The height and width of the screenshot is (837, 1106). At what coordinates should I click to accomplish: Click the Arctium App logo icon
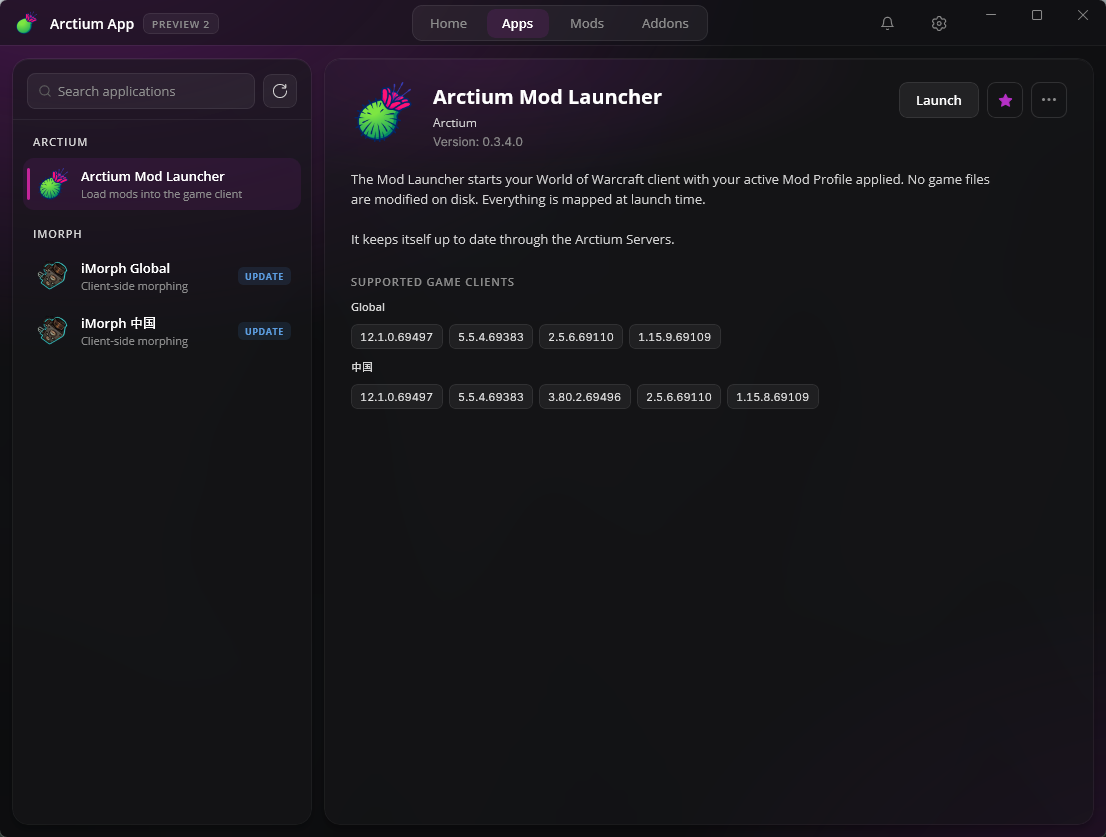pos(26,23)
